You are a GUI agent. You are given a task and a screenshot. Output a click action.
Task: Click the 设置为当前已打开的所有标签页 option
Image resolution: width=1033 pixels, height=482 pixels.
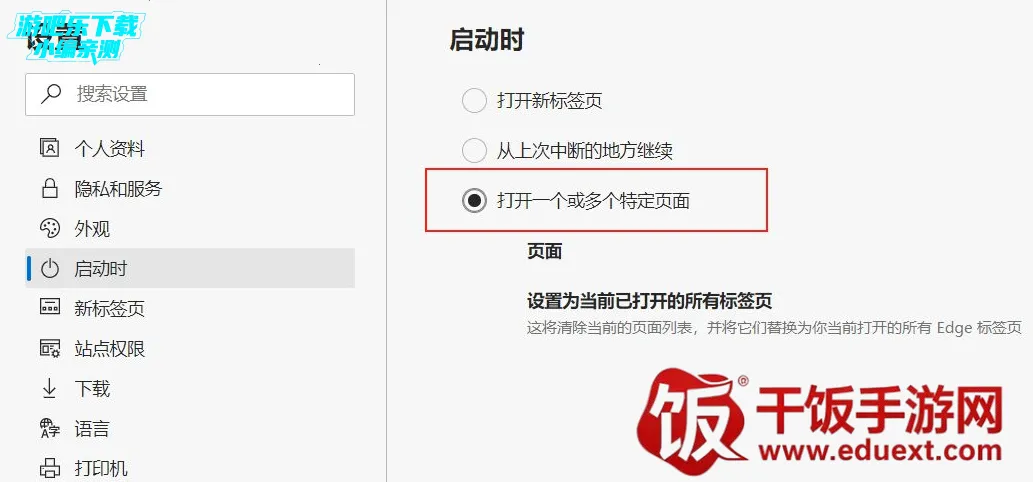point(650,302)
